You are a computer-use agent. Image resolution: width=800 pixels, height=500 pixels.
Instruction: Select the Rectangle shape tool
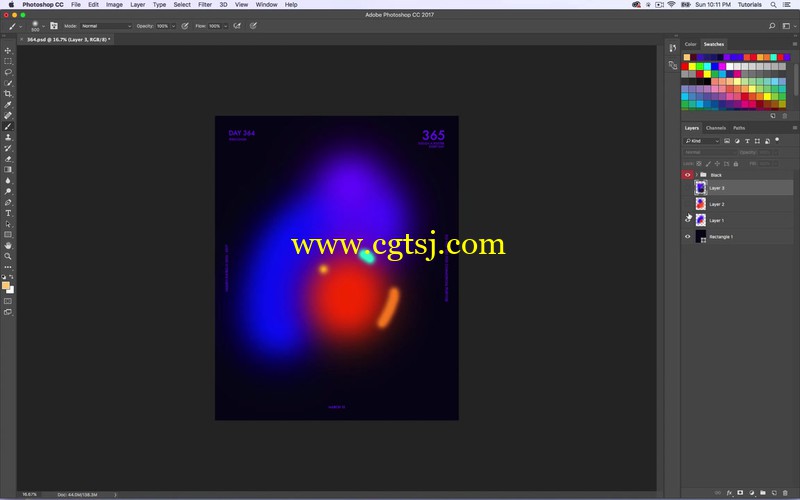click(8, 235)
